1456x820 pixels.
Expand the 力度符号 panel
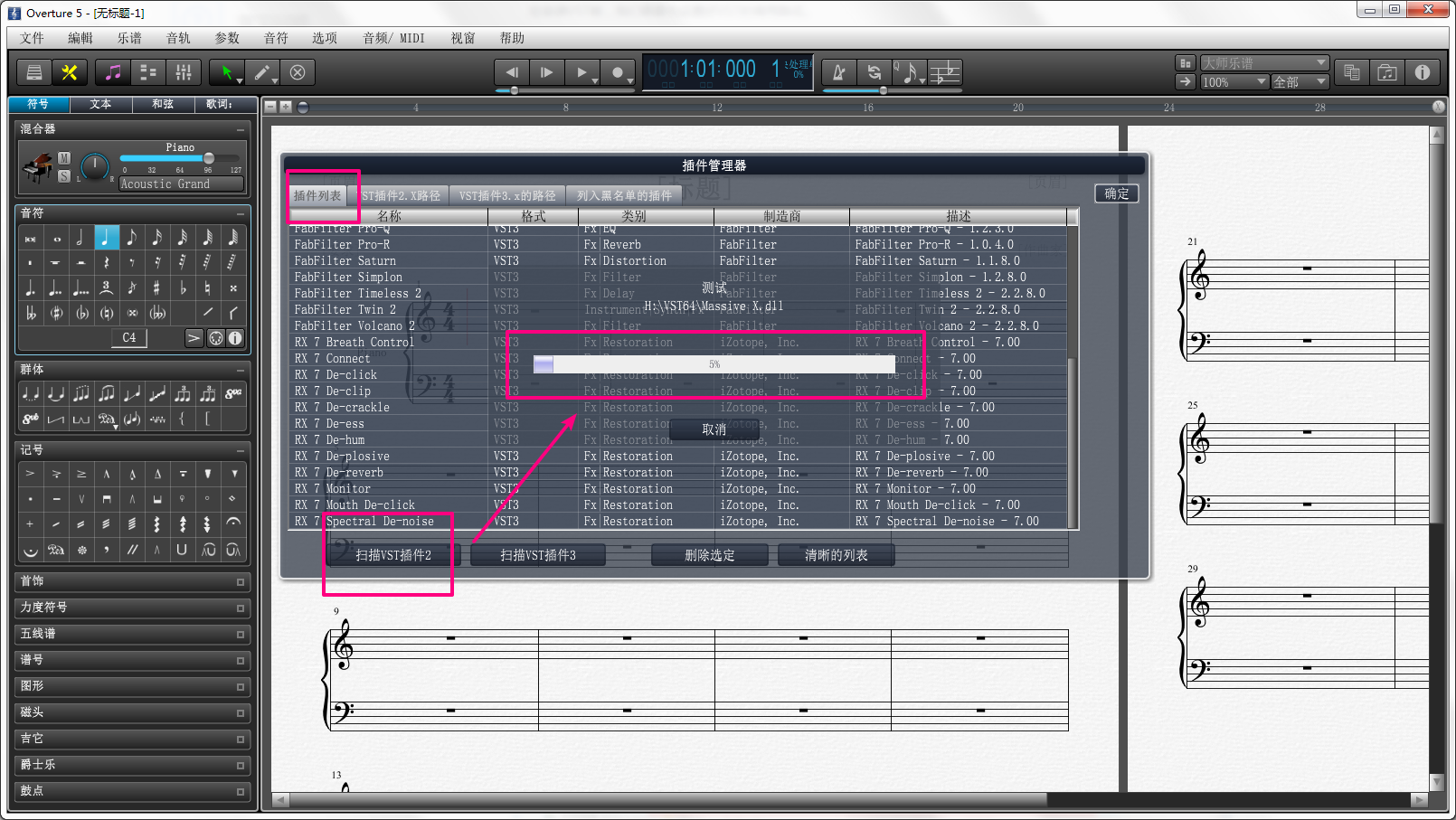click(x=132, y=608)
